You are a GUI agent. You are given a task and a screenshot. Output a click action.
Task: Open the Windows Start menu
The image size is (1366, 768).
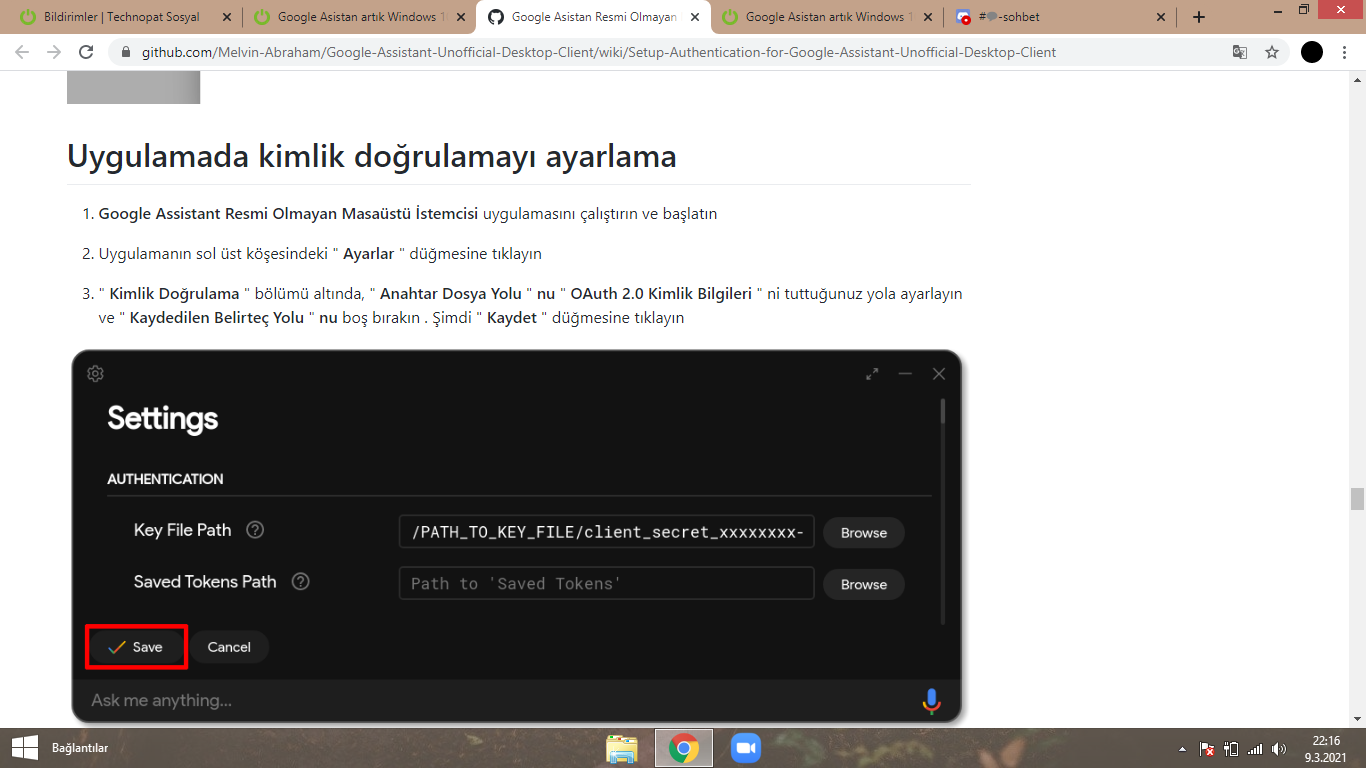(x=25, y=748)
